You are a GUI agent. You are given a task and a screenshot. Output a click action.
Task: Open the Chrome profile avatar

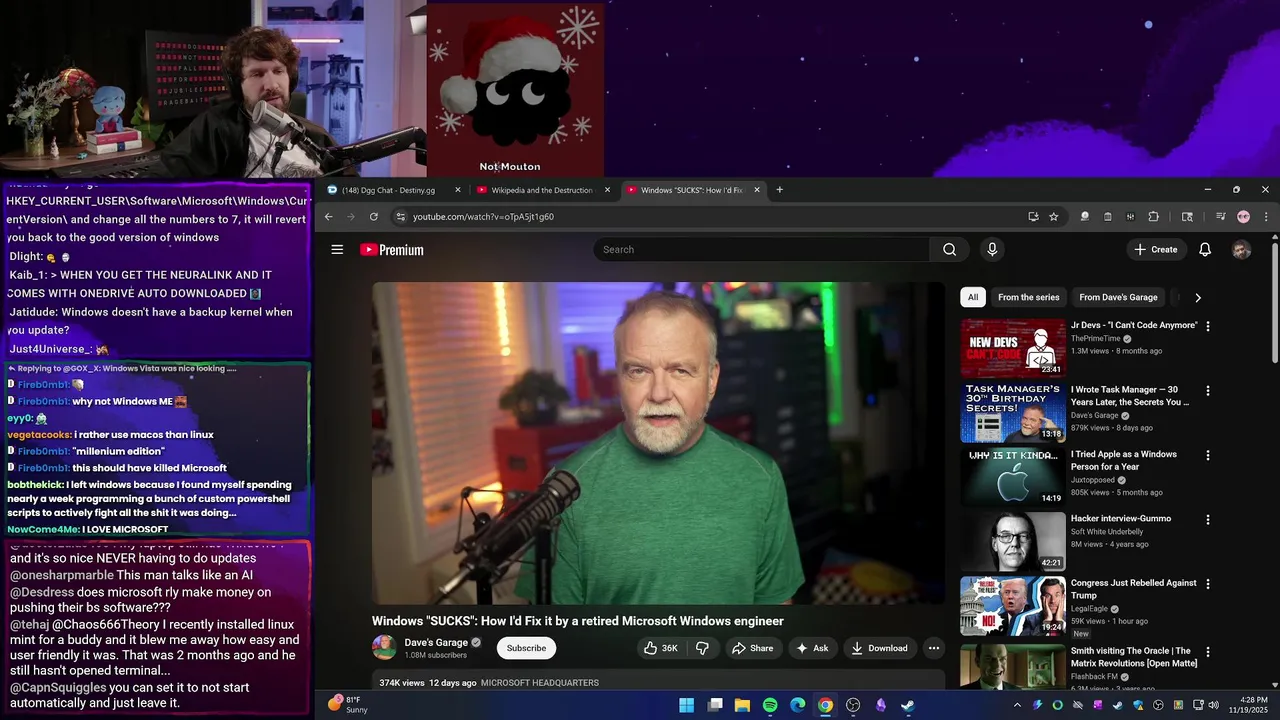click(1243, 217)
